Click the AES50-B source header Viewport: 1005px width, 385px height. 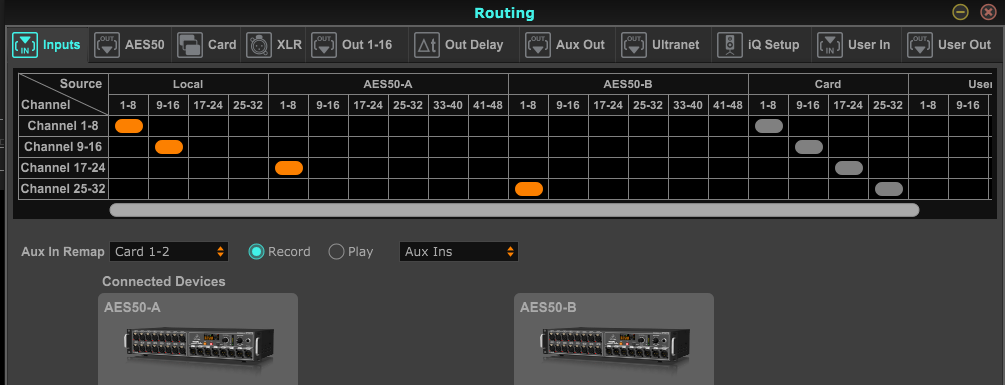click(628, 84)
